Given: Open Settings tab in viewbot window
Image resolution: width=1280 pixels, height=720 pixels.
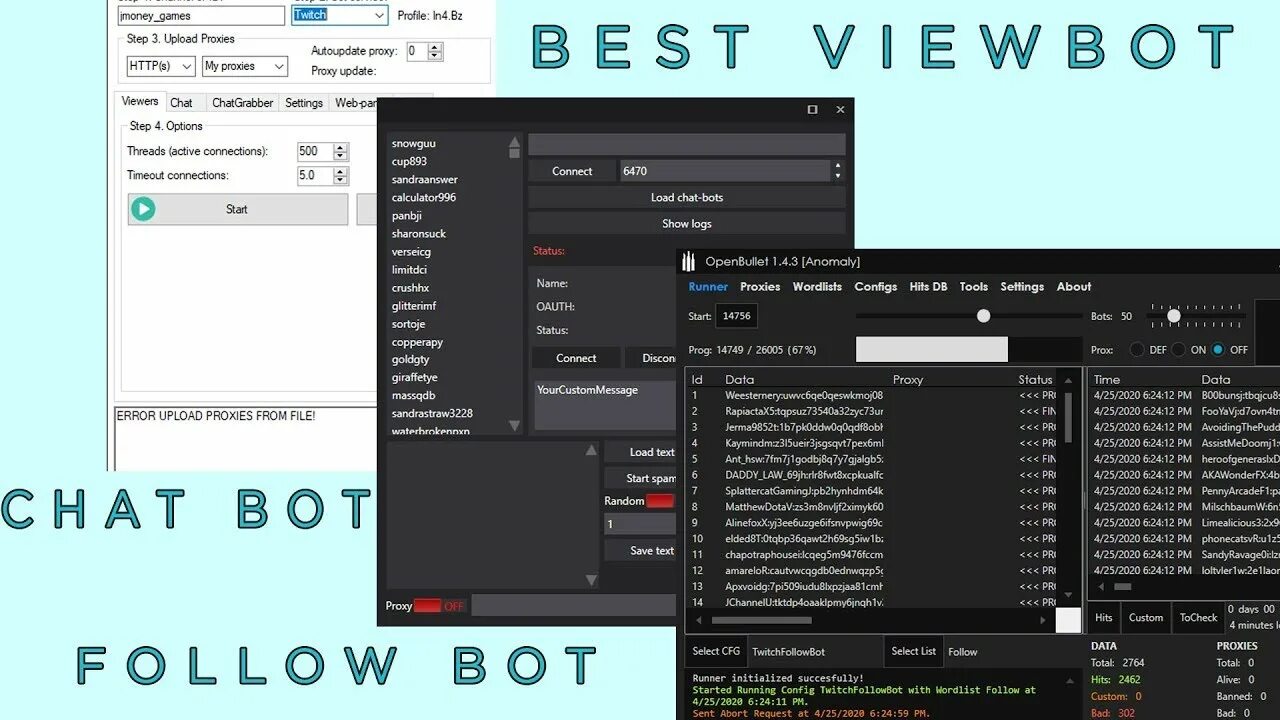Looking at the screenshot, I should [x=304, y=103].
